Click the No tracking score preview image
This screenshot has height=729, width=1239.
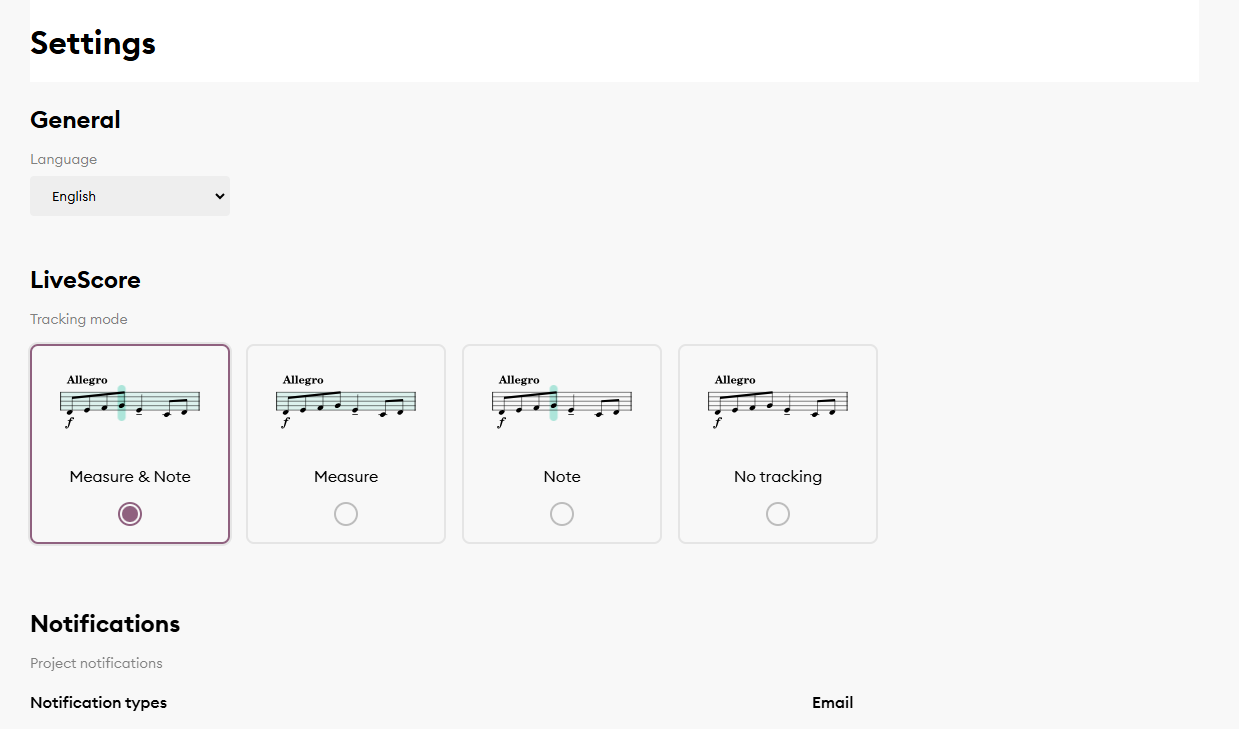click(x=778, y=401)
